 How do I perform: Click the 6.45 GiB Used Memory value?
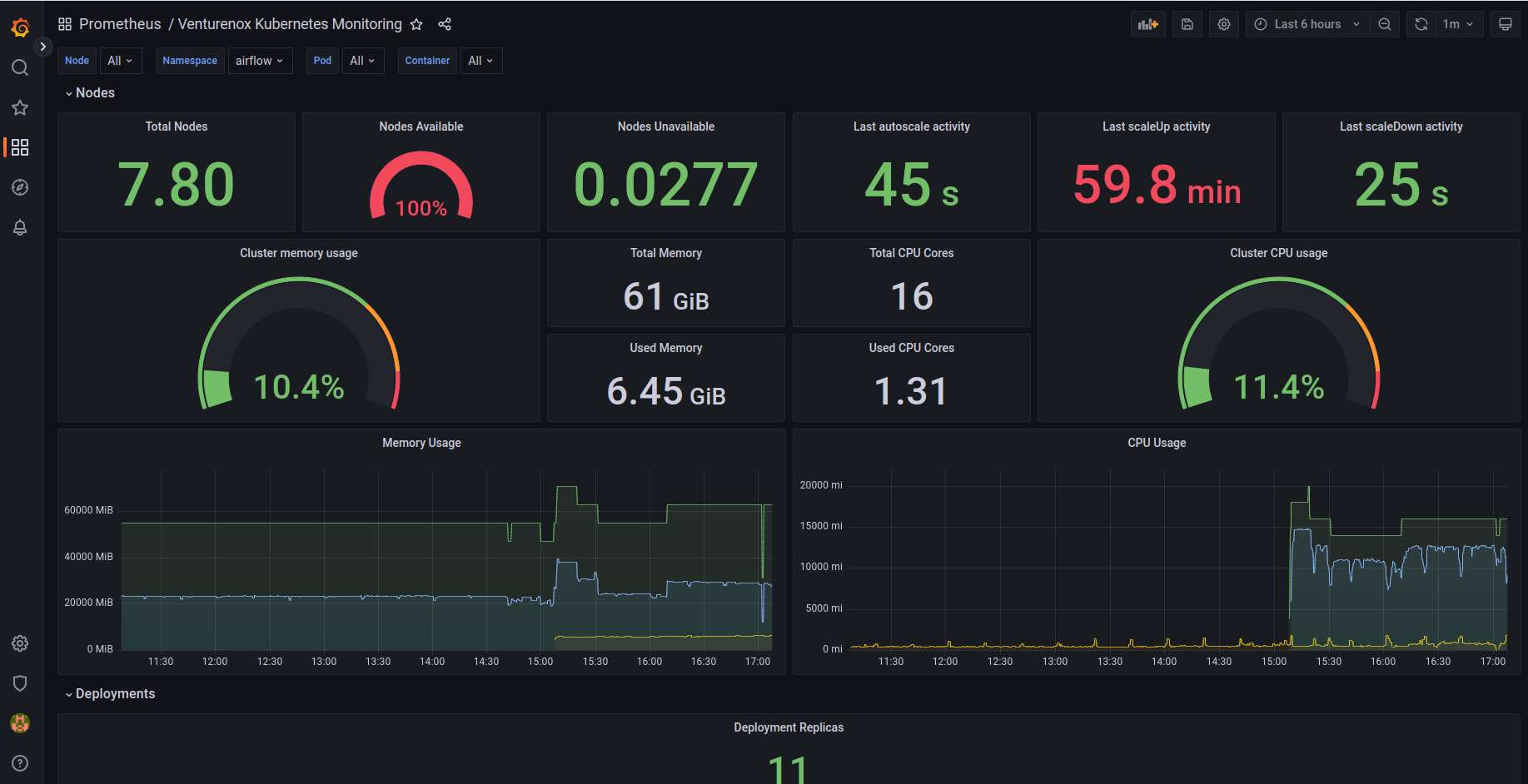coord(666,391)
